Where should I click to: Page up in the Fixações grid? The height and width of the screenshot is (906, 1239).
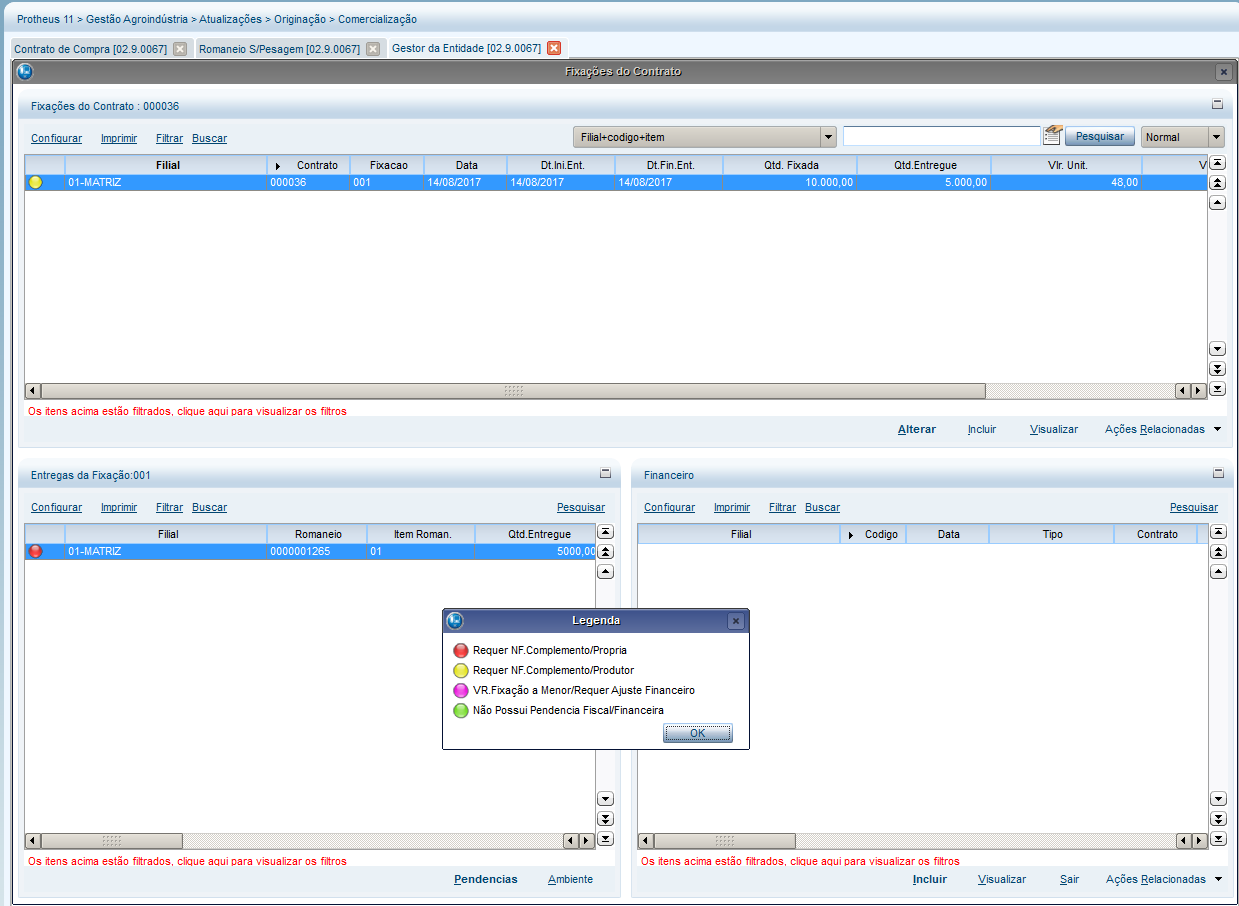(1218, 182)
